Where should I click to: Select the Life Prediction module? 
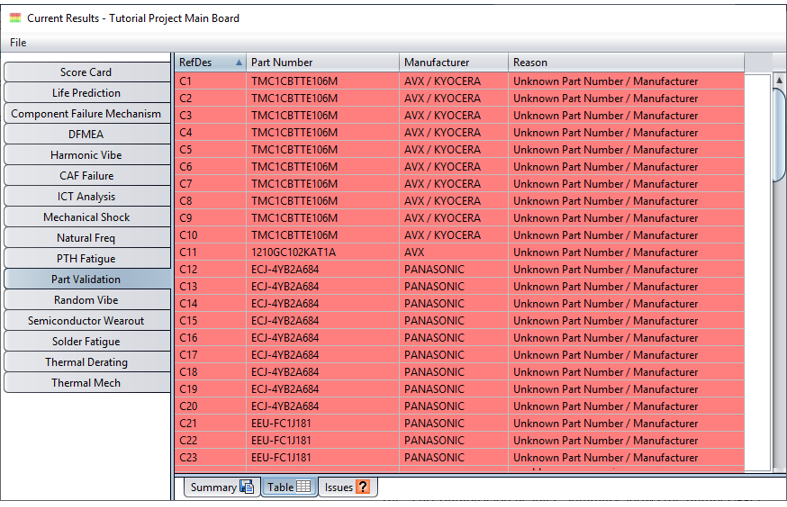tap(86, 93)
